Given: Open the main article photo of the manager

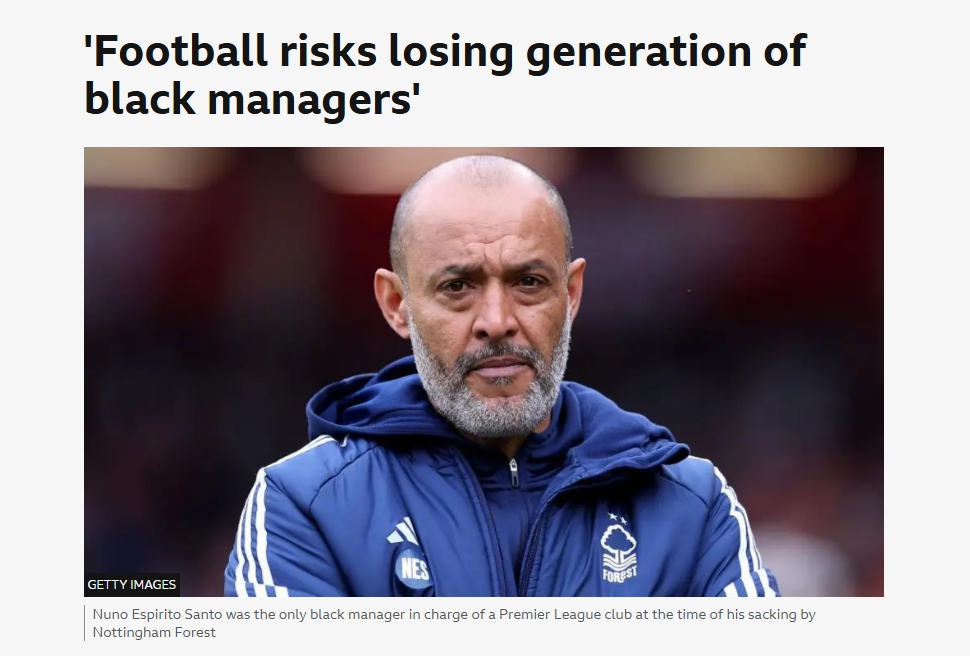Looking at the screenshot, I should (x=484, y=371).
